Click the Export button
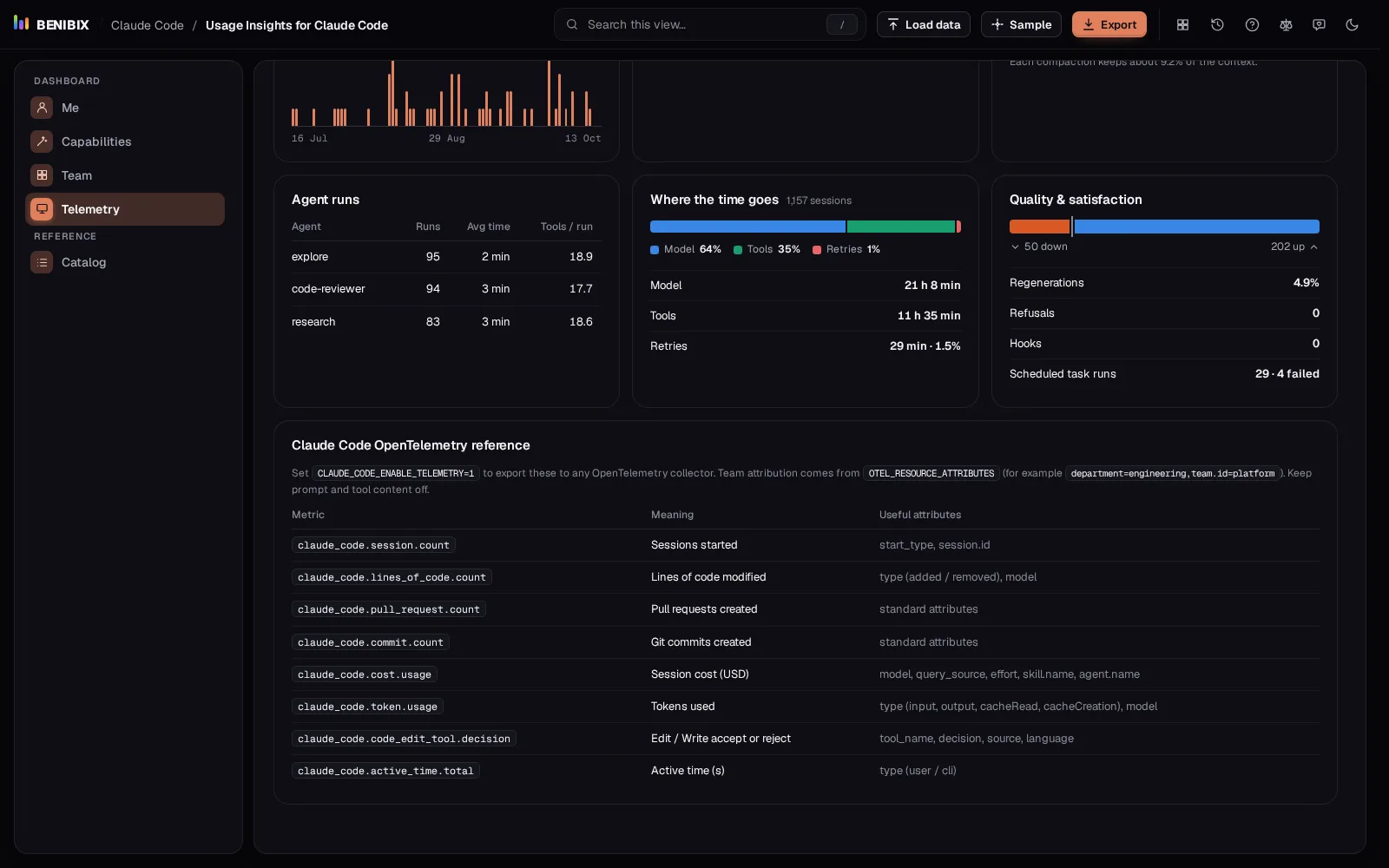Image resolution: width=1389 pixels, height=868 pixels. (x=1109, y=24)
